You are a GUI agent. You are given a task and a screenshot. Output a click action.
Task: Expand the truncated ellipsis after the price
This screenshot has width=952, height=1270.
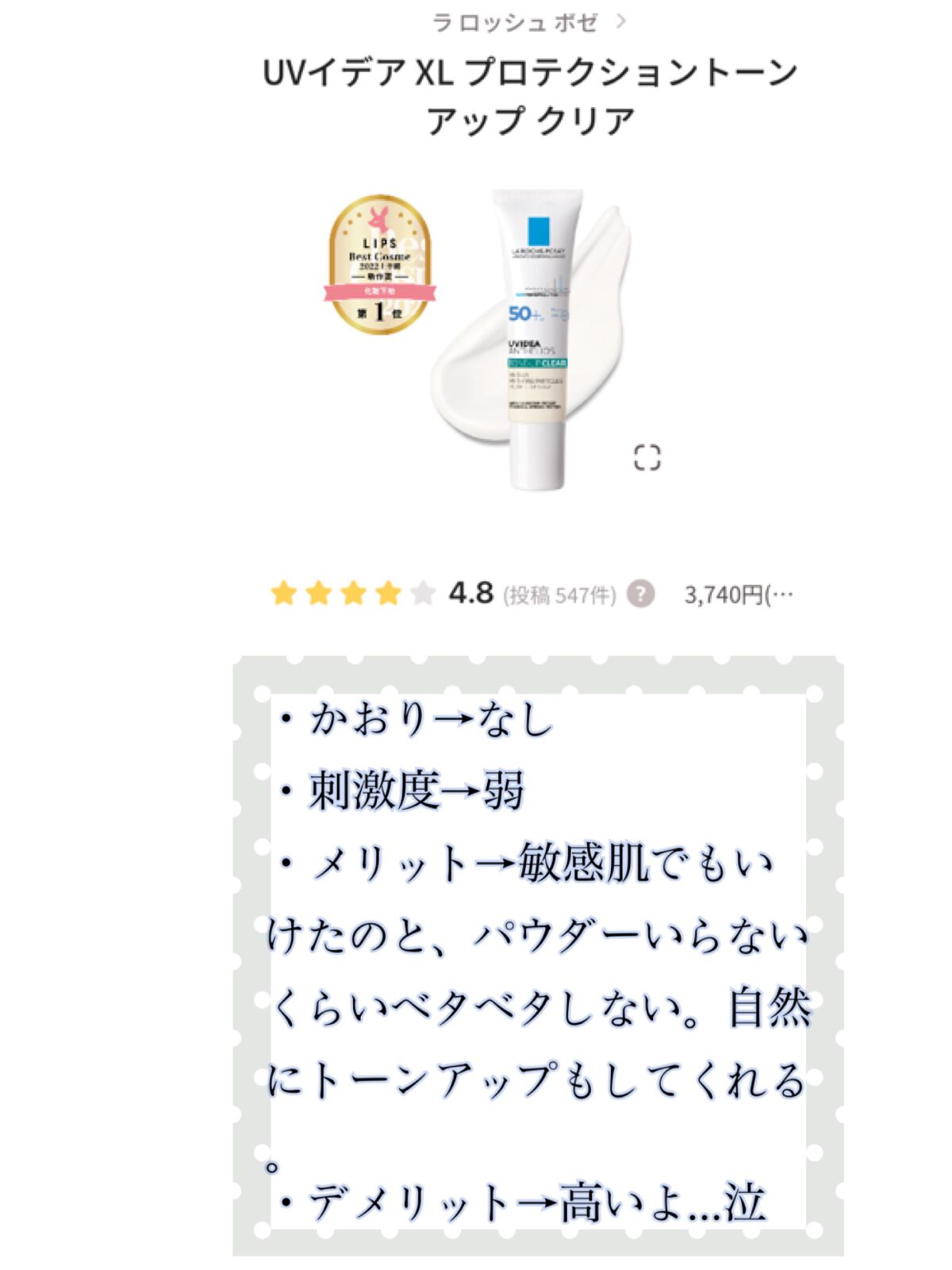click(x=781, y=595)
